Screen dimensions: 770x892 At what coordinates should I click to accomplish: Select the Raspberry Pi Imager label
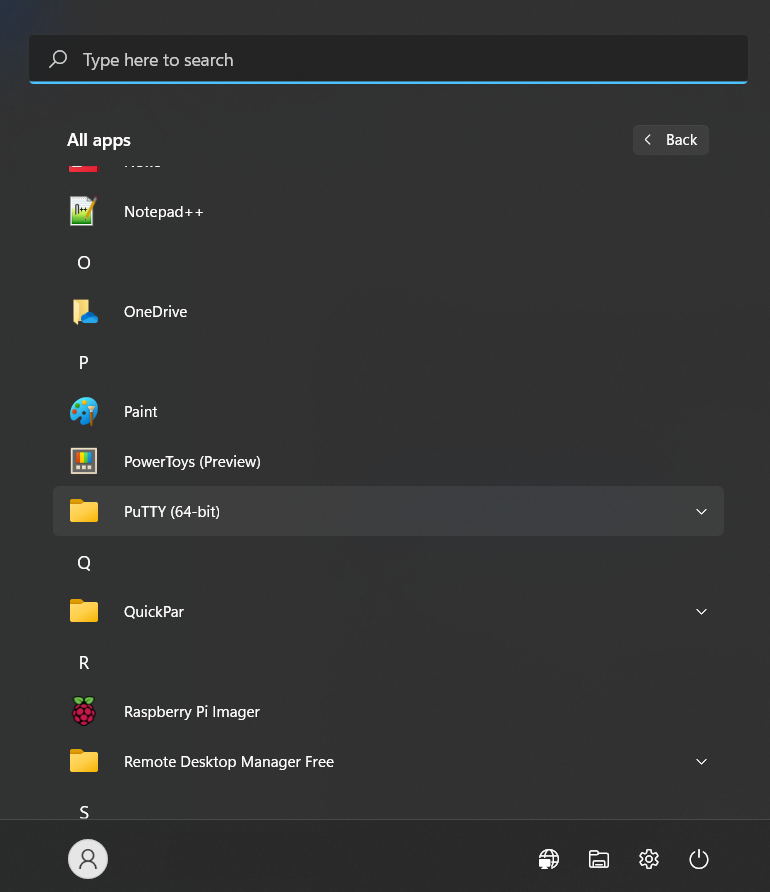[x=192, y=712]
